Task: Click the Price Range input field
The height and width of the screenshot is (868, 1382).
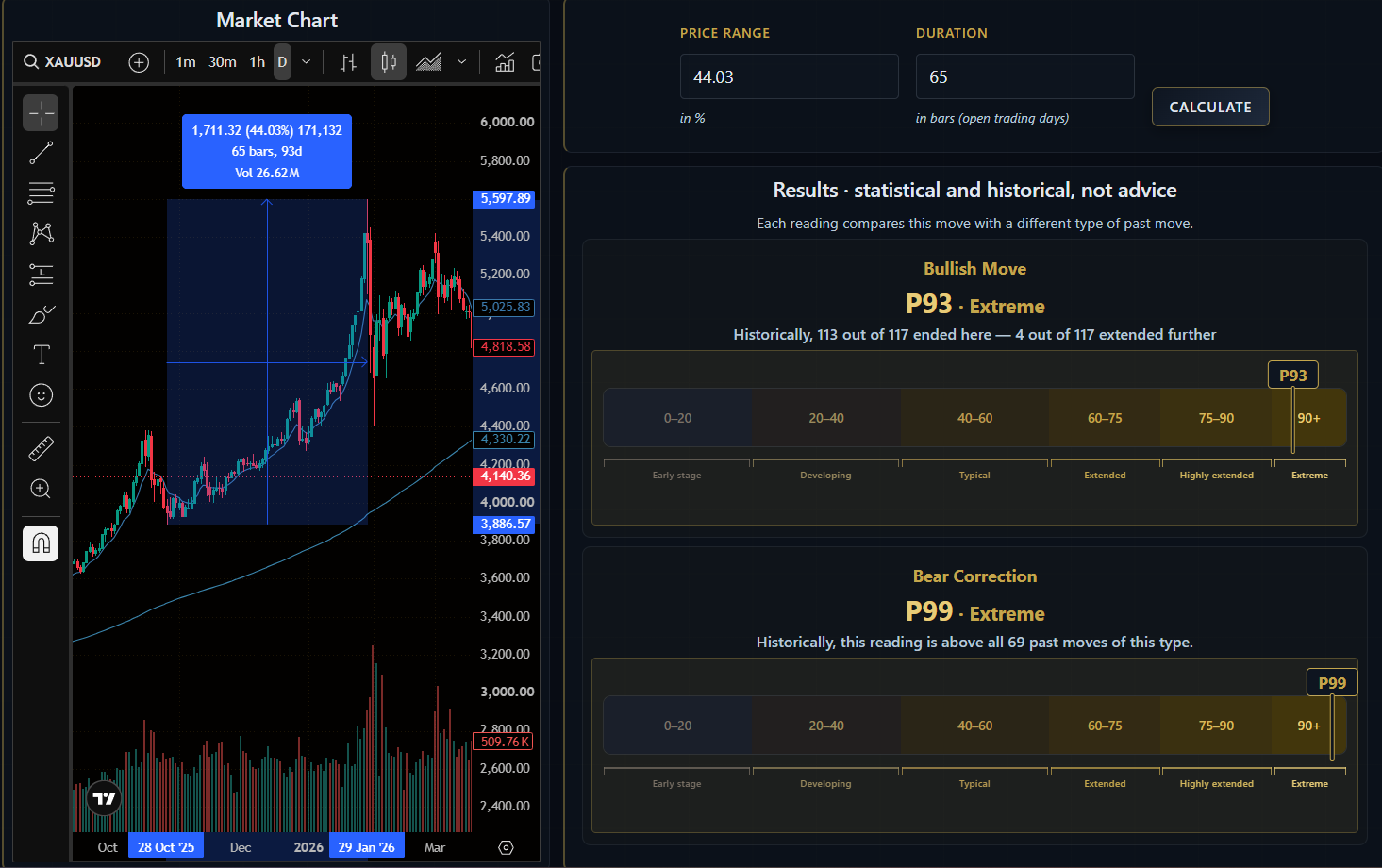Action: click(789, 76)
